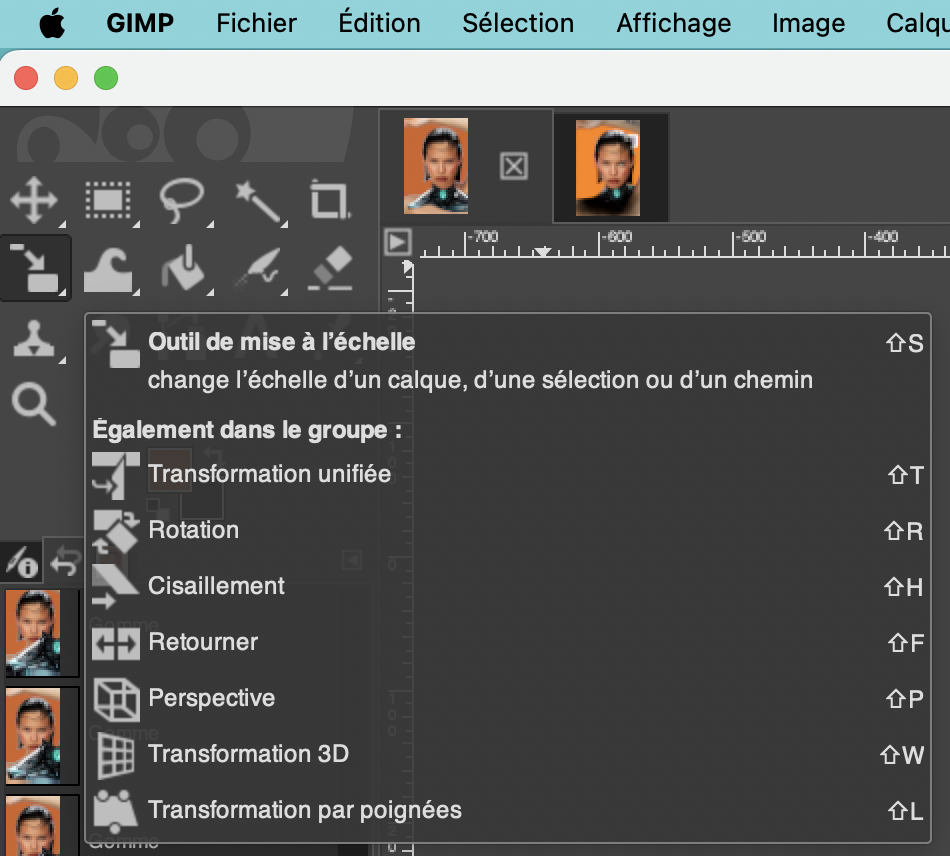Select the feather-shaped paint tool
The height and width of the screenshot is (856, 950).
pyautogui.click(x=255, y=269)
